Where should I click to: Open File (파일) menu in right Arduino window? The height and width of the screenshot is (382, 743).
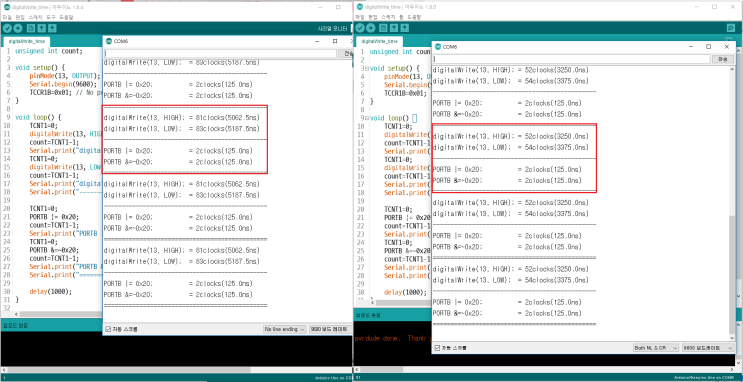pos(360,17)
